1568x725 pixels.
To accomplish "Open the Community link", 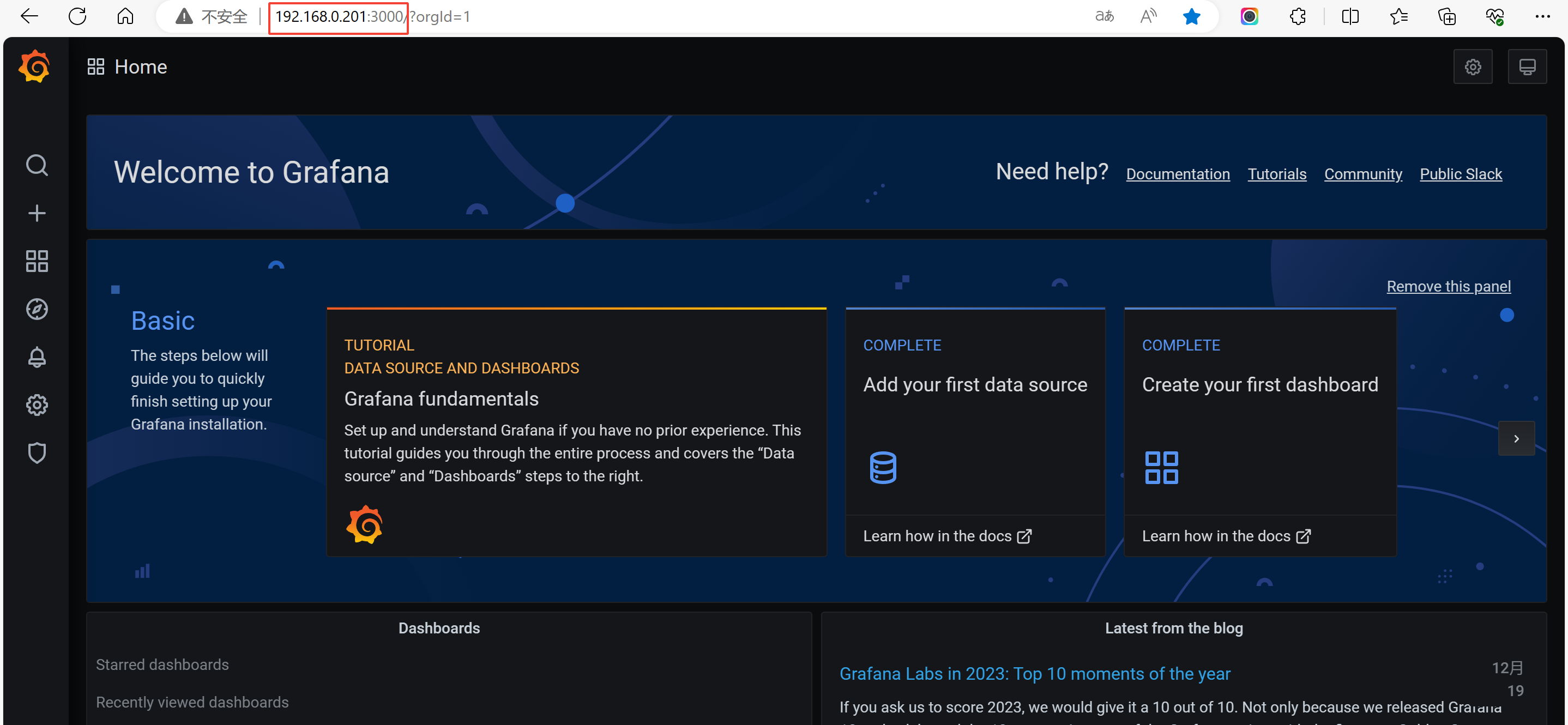I will [1363, 174].
